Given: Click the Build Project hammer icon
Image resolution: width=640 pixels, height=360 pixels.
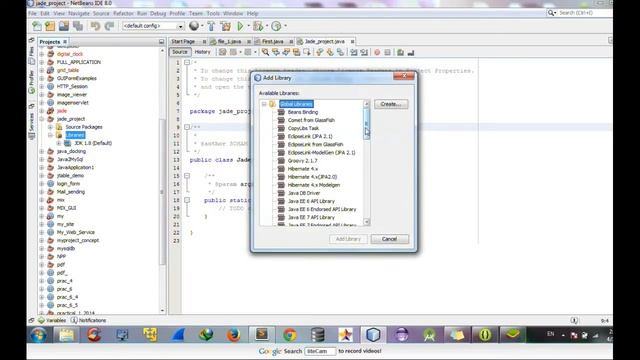Looking at the screenshot, I should tap(211, 26).
